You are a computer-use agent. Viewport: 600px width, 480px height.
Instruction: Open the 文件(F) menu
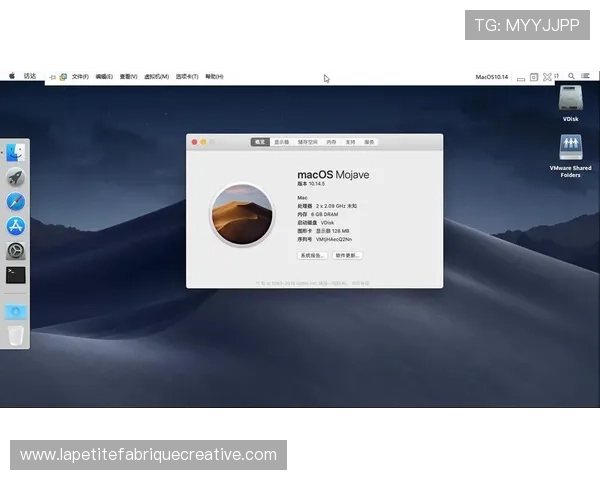(80, 76)
